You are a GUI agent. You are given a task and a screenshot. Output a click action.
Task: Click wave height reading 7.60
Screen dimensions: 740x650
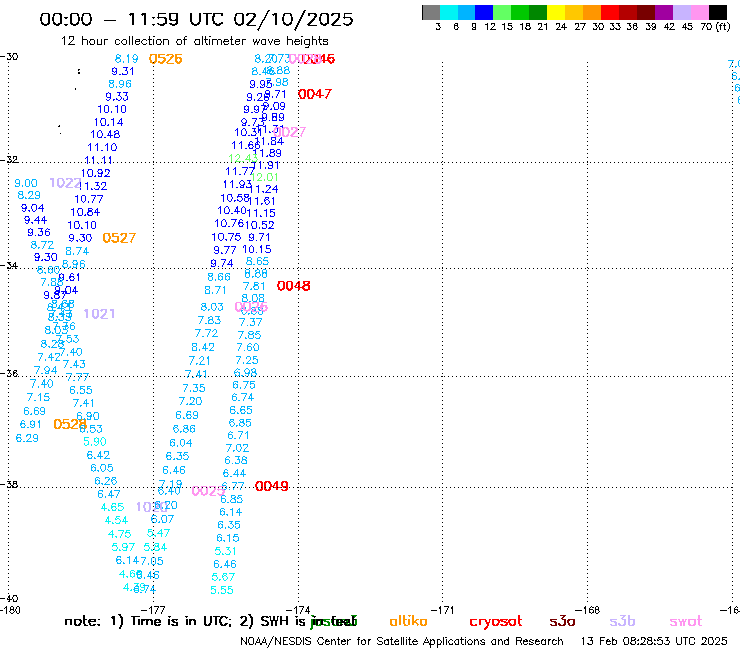(248, 347)
